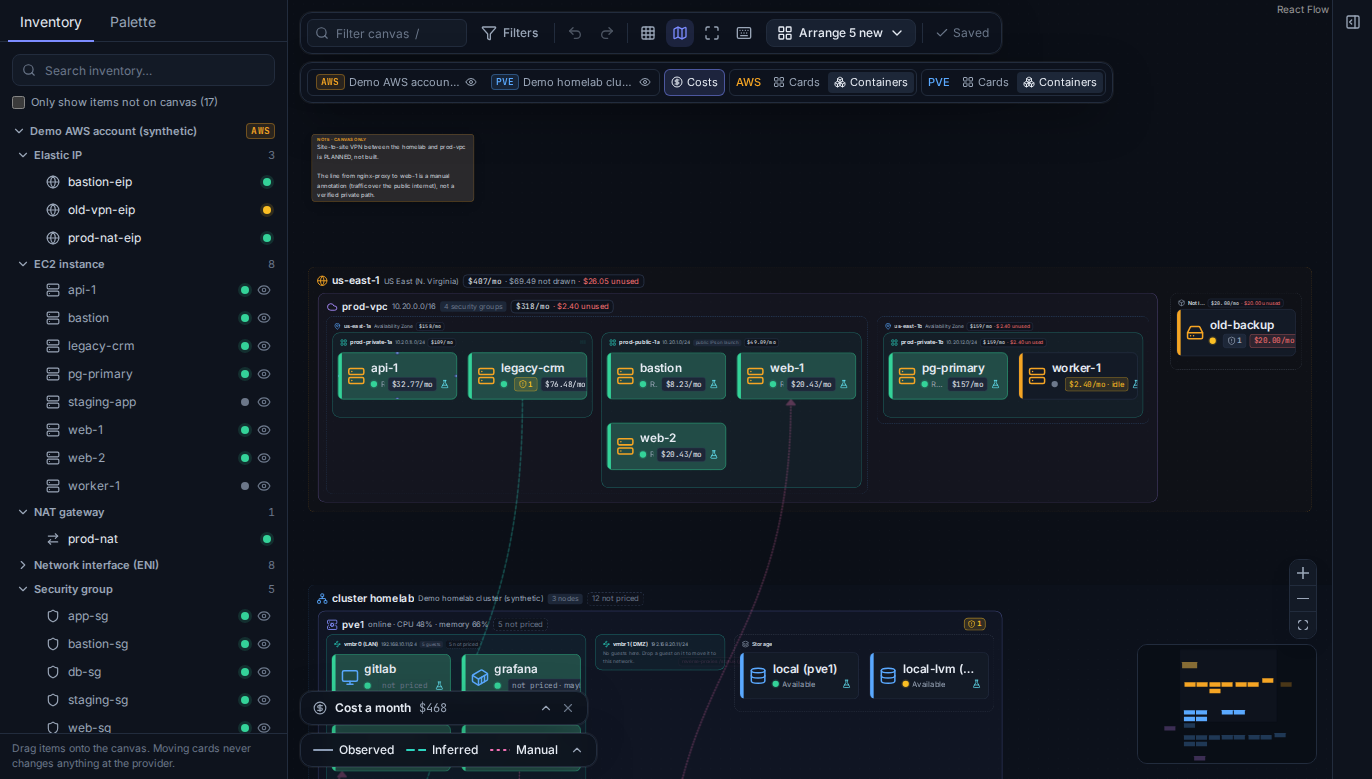Click the flask icon on api-1 card
This screenshot has height=779, width=1372.
pyautogui.click(x=445, y=384)
